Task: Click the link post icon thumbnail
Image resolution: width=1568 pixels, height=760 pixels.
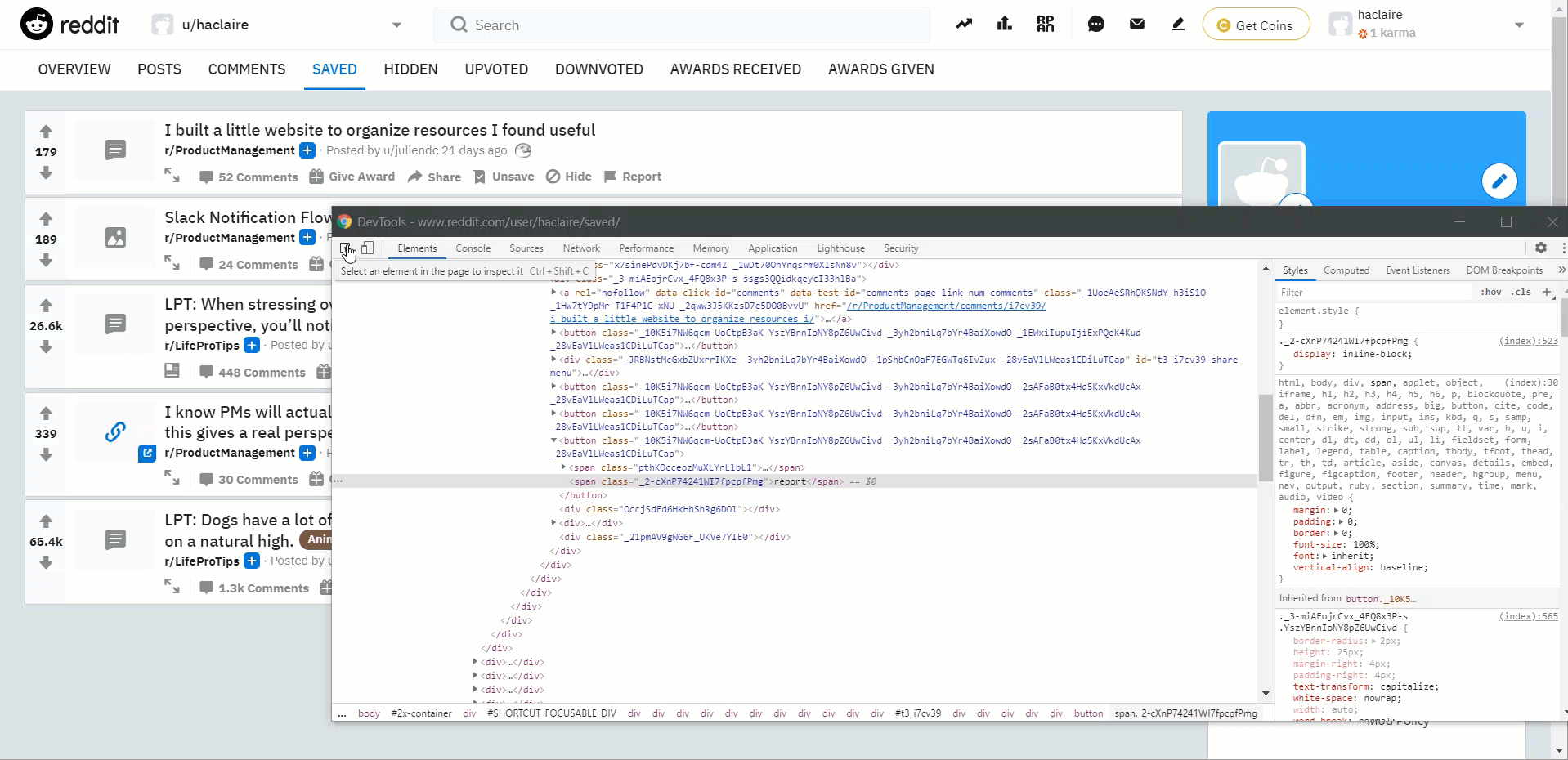Action: (115, 431)
